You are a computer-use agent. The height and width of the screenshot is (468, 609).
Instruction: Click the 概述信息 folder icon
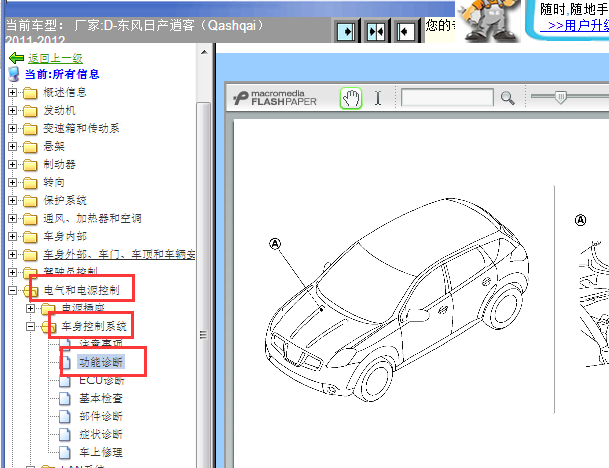(x=30, y=93)
